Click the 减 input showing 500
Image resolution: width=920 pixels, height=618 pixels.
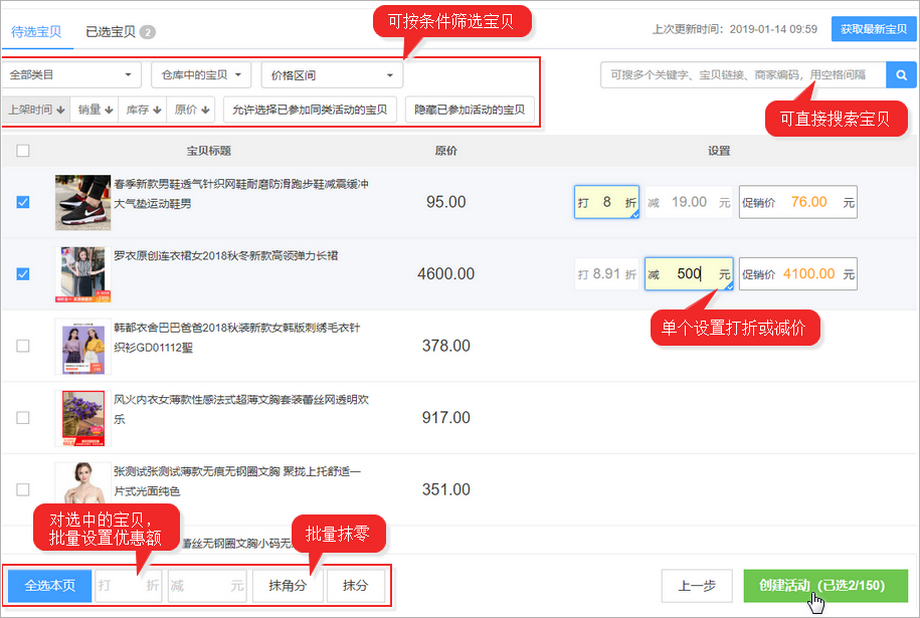pyautogui.click(x=686, y=273)
